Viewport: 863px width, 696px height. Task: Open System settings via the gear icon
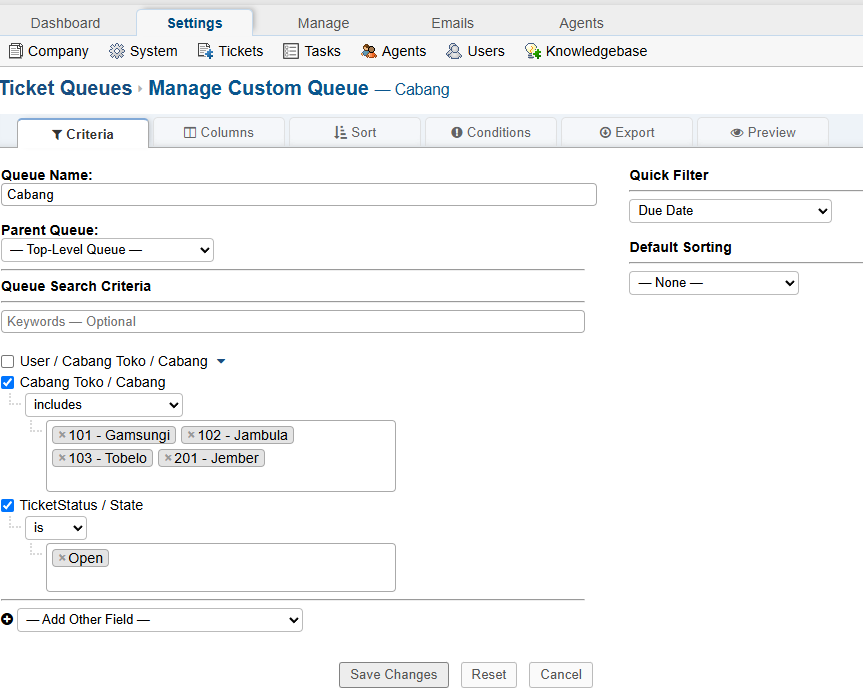[117, 51]
